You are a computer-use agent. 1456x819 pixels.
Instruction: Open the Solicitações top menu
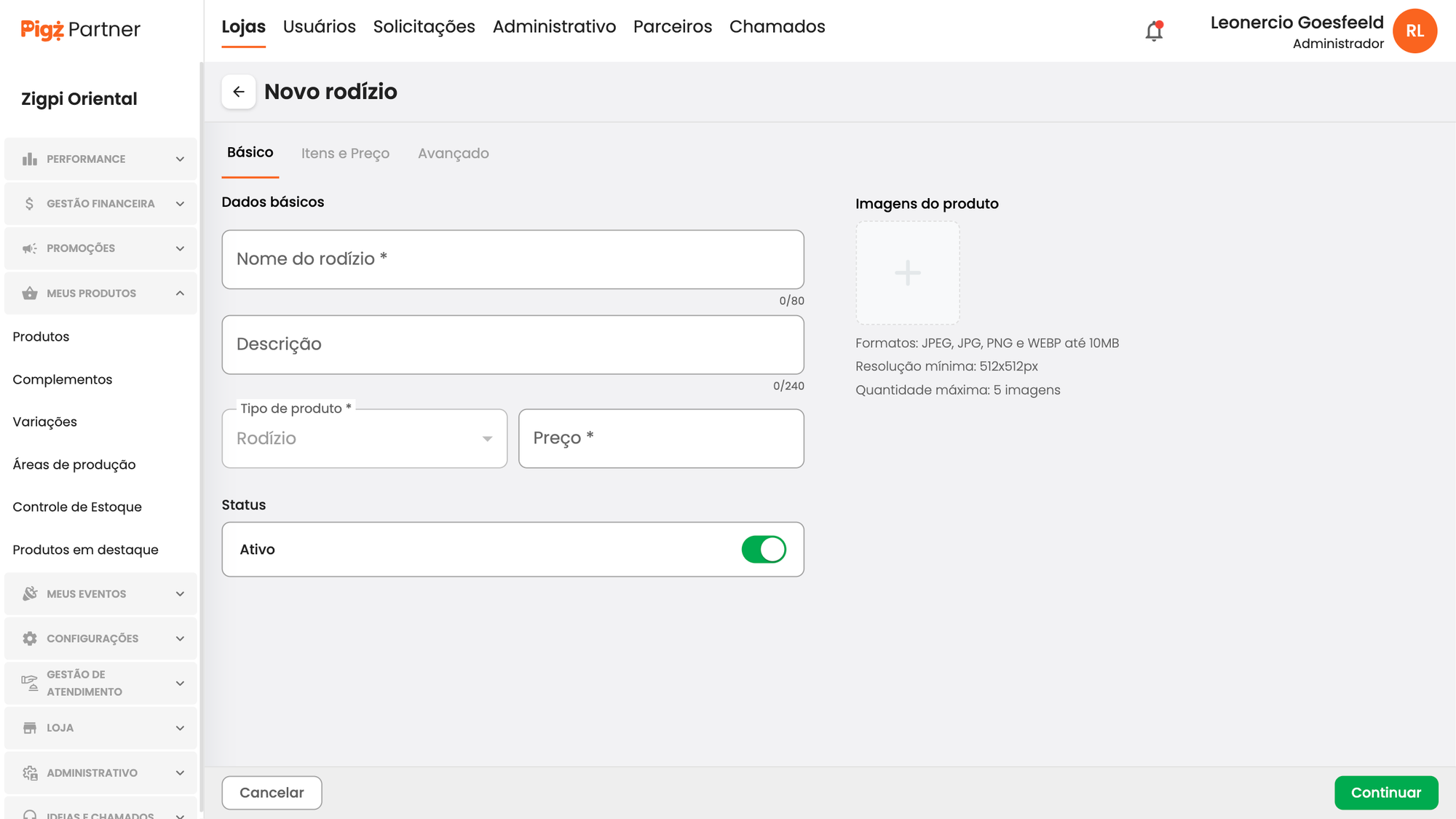[424, 27]
